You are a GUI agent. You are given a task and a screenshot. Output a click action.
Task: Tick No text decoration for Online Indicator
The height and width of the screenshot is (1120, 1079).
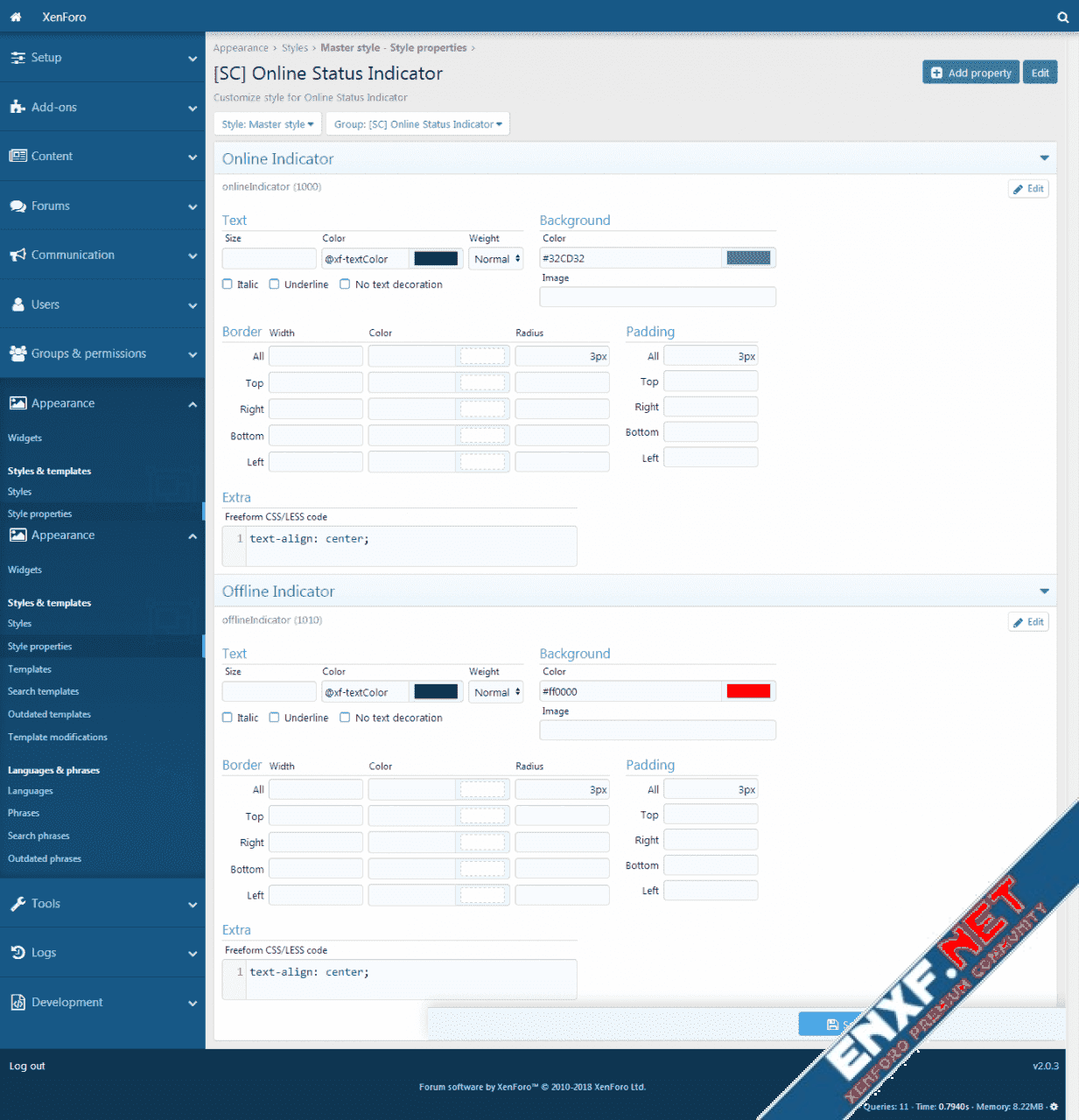[345, 284]
